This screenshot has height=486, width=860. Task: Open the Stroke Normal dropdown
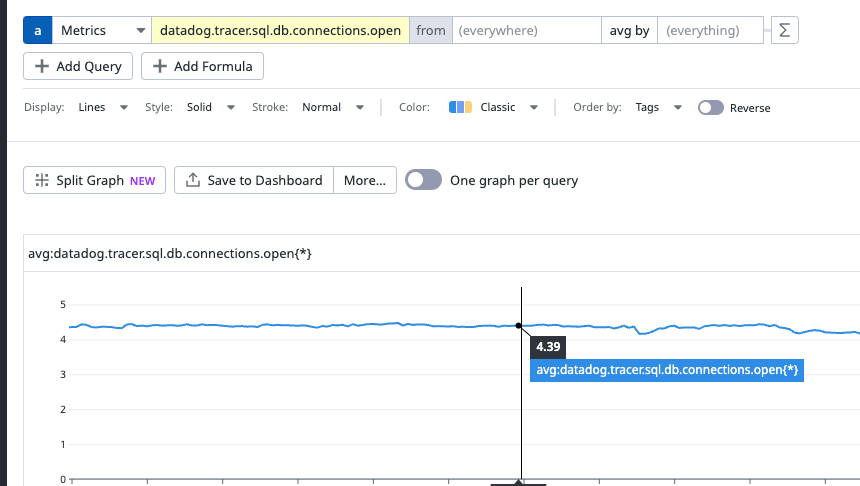pyautogui.click(x=333, y=108)
